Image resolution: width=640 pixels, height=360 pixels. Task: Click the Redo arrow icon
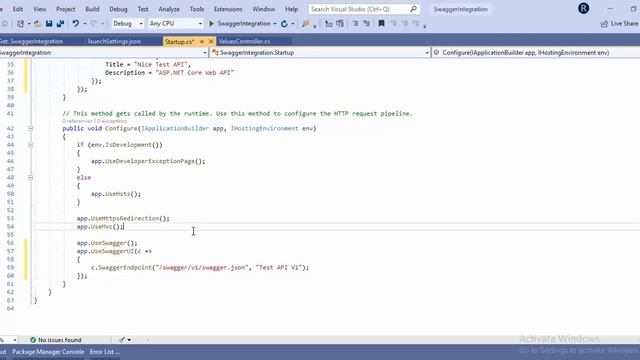pyautogui.click(x=93, y=24)
